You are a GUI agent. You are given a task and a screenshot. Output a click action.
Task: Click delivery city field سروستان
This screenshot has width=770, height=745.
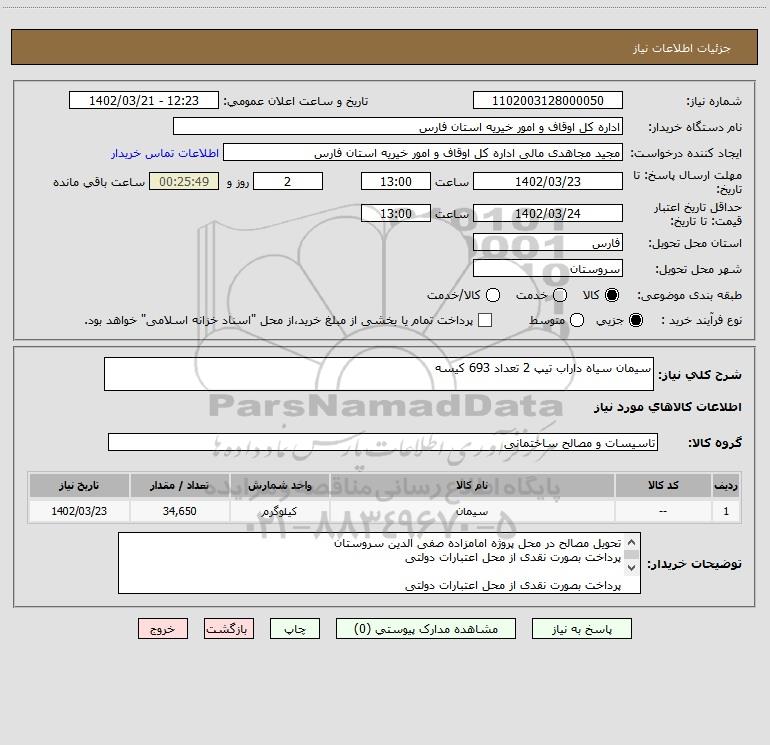point(548,268)
